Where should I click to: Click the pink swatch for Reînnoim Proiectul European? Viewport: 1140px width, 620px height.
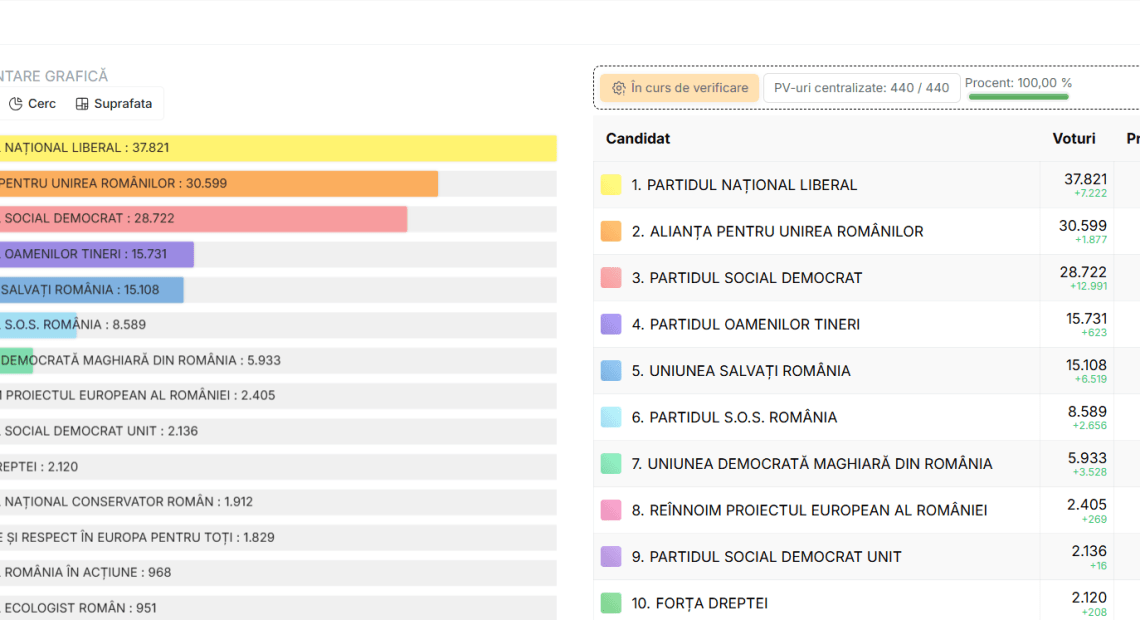pyautogui.click(x=611, y=510)
